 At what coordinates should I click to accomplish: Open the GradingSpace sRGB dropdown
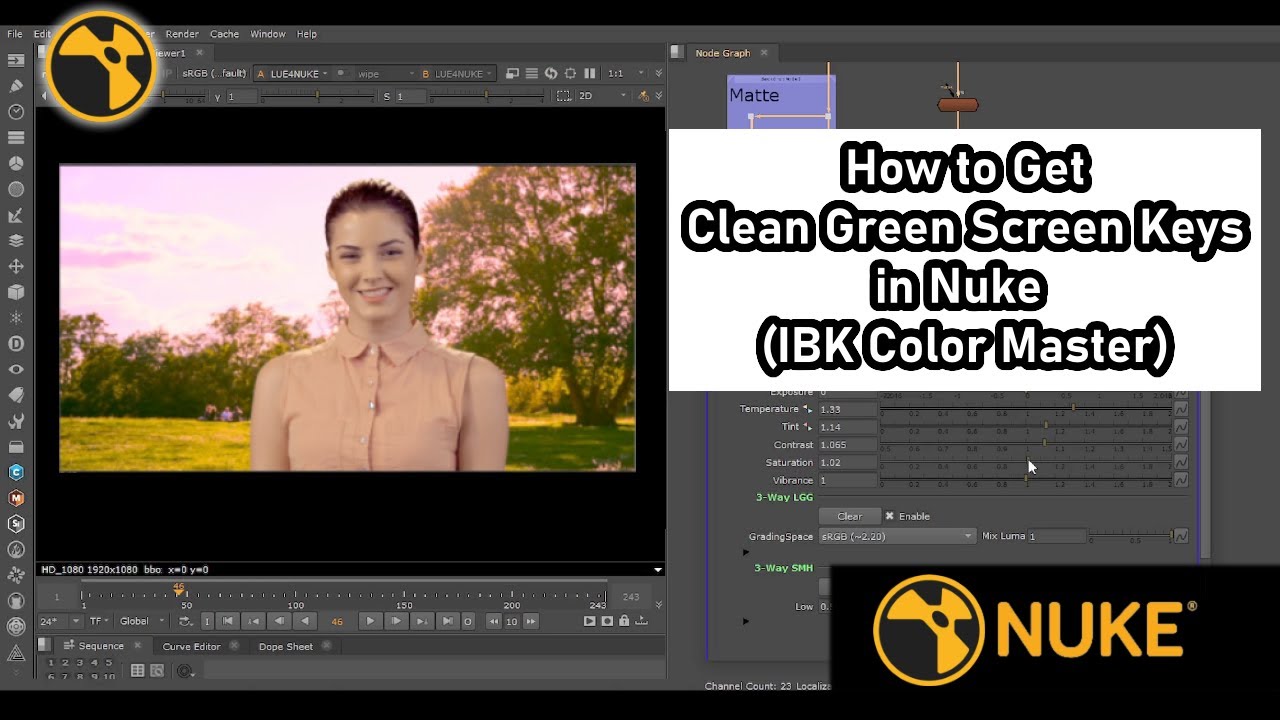point(897,536)
